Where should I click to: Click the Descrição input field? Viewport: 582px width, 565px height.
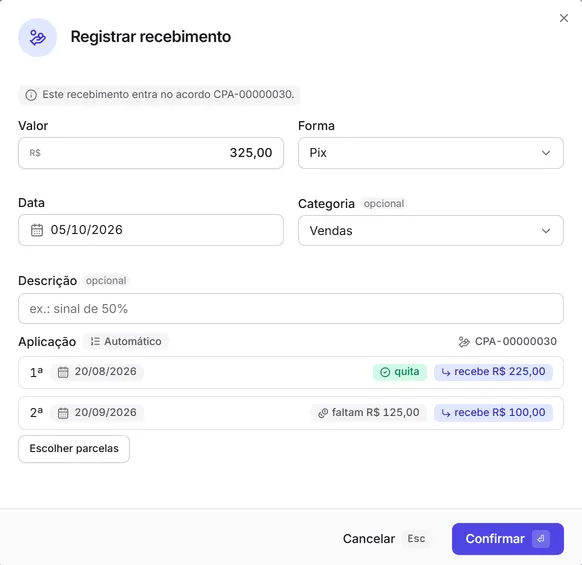click(x=291, y=308)
